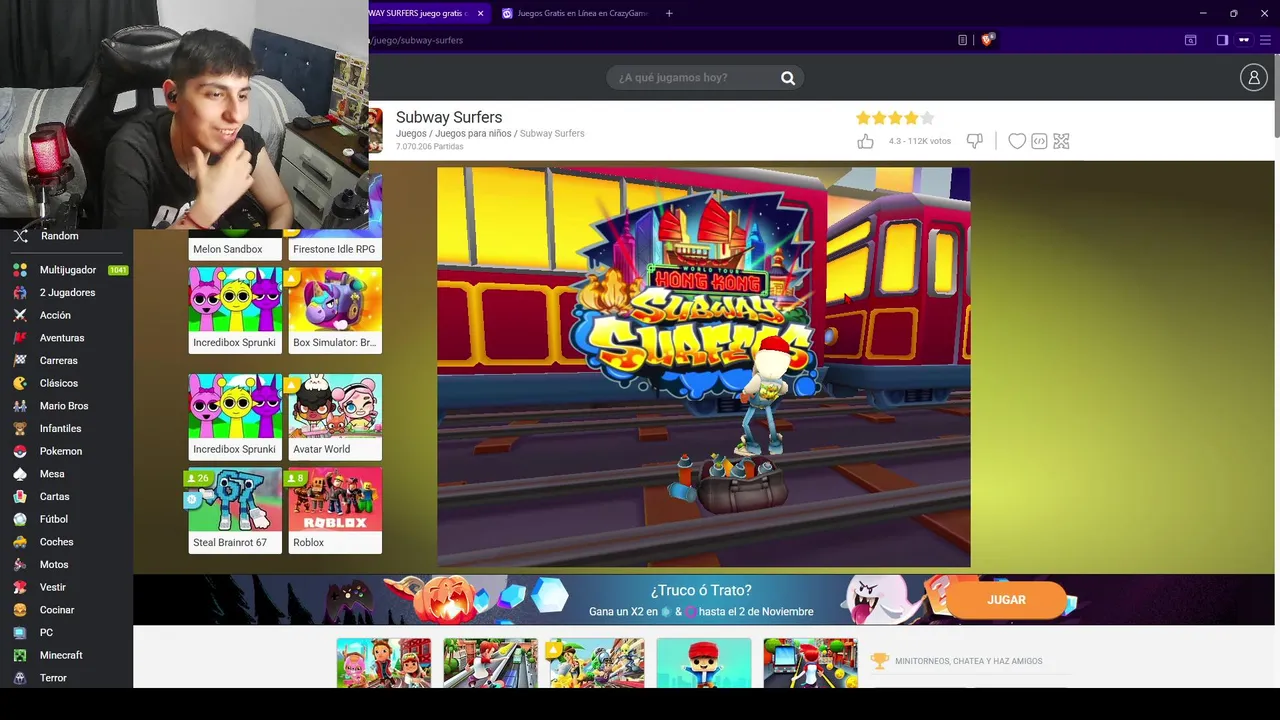Select the Vestir category
The image size is (1280, 720).
[x=52, y=587]
